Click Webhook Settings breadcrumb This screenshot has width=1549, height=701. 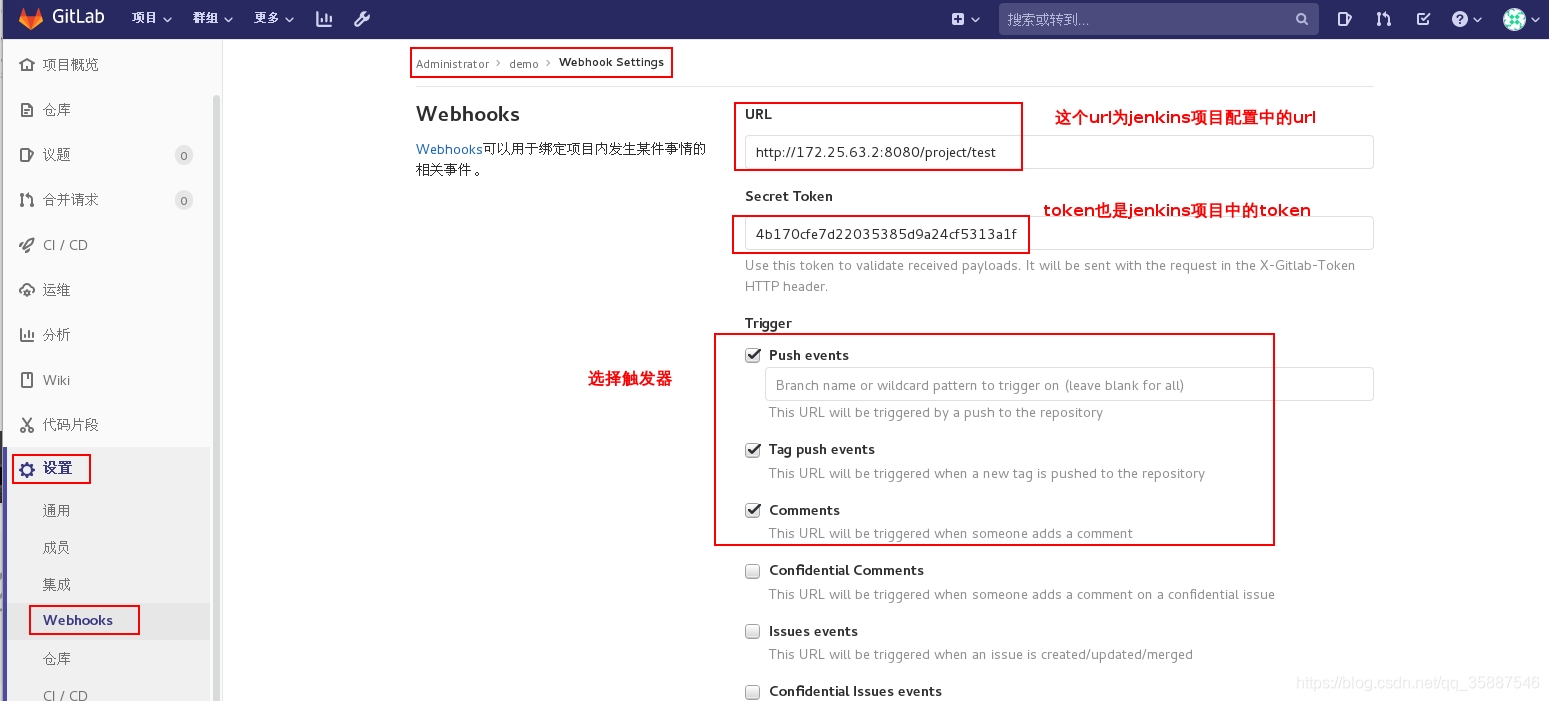coord(611,62)
